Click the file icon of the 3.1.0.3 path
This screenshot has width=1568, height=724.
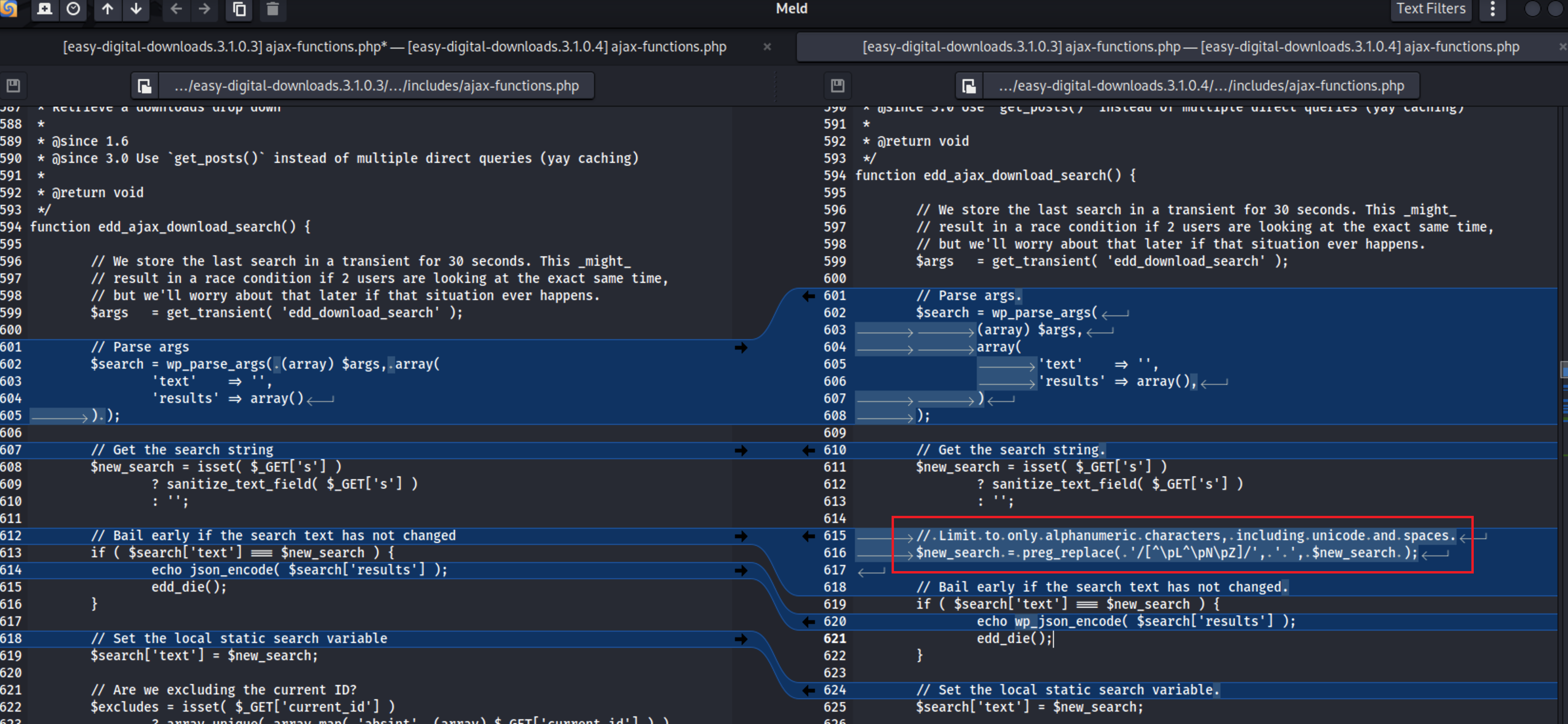[145, 86]
